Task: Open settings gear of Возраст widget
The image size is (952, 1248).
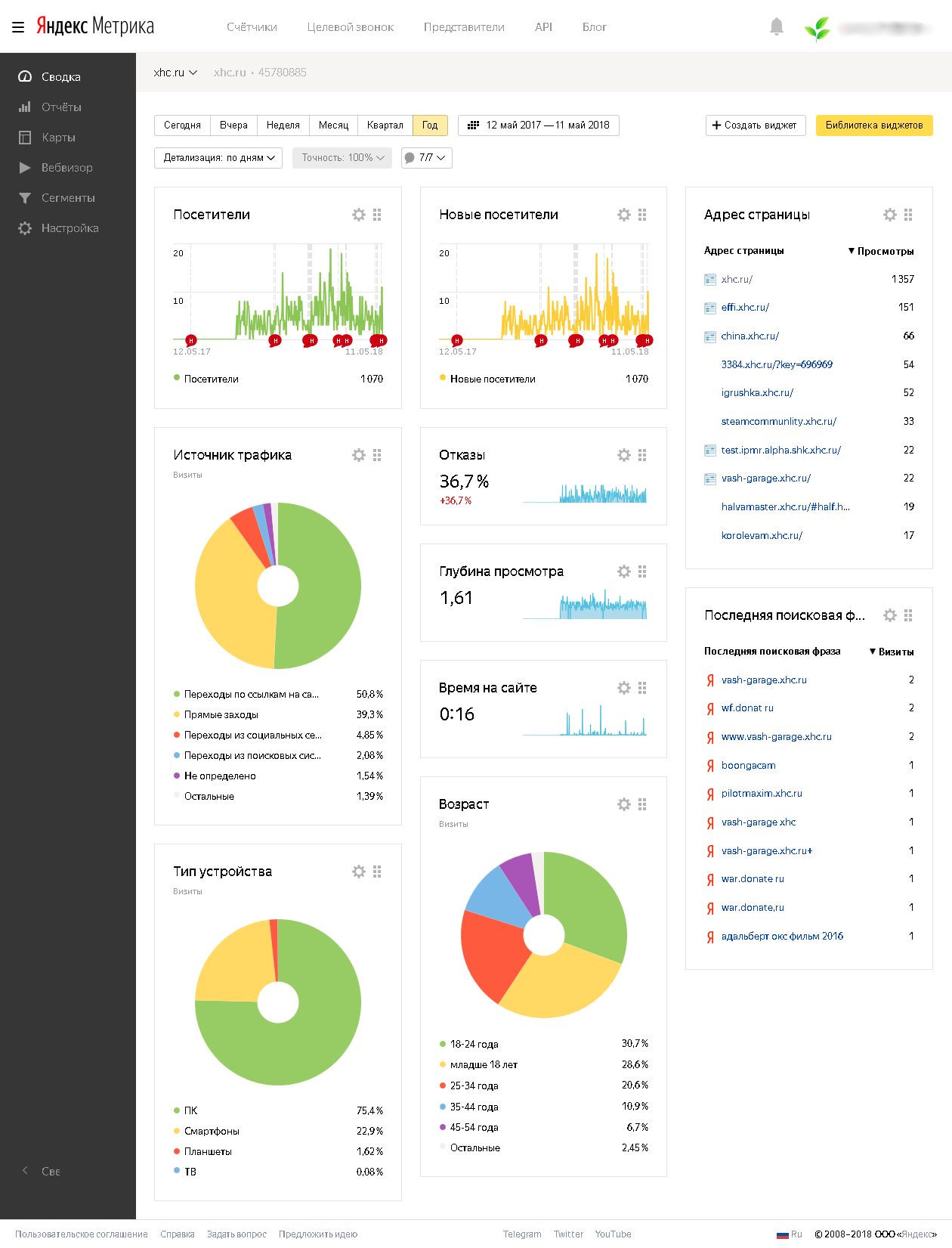Action: point(624,804)
